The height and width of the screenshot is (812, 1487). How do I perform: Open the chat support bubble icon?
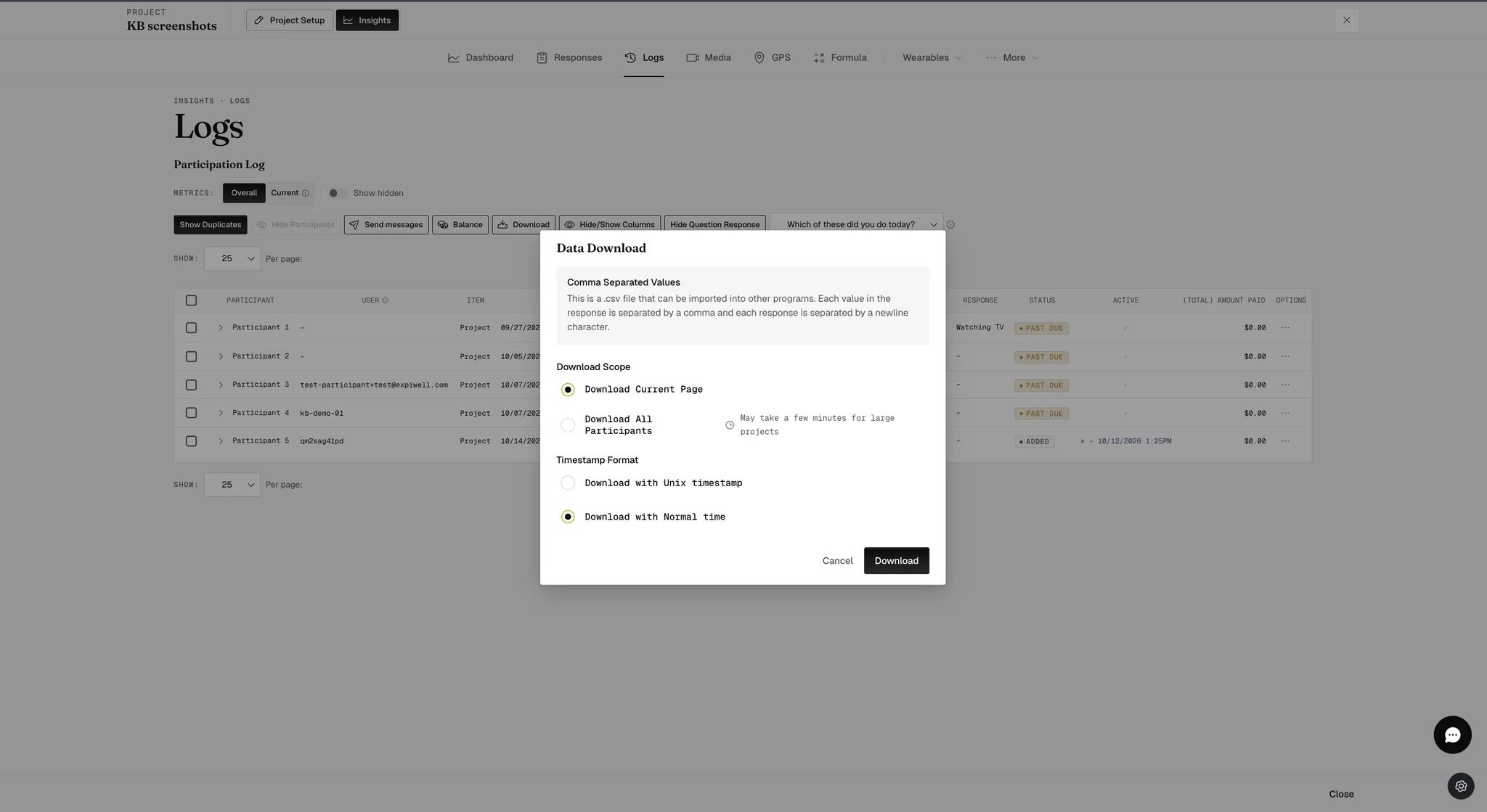coord(1452,735)
